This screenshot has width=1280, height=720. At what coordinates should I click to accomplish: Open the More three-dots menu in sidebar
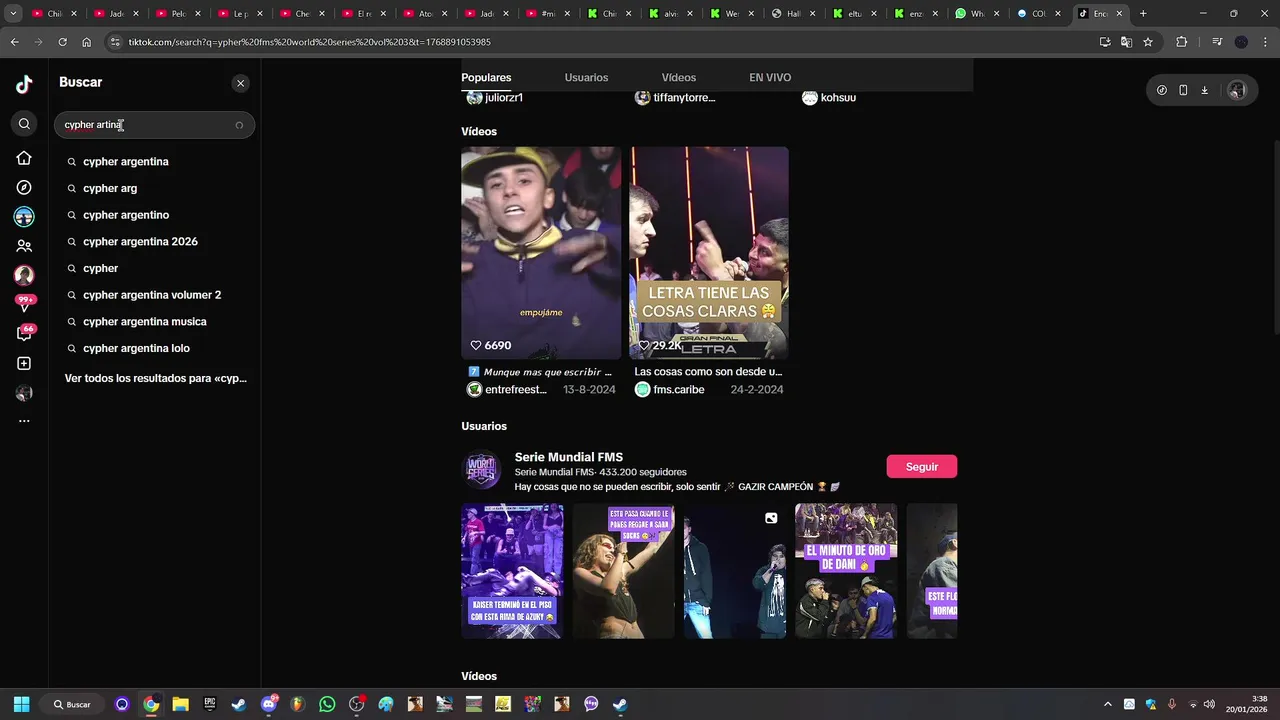point(24,421)
